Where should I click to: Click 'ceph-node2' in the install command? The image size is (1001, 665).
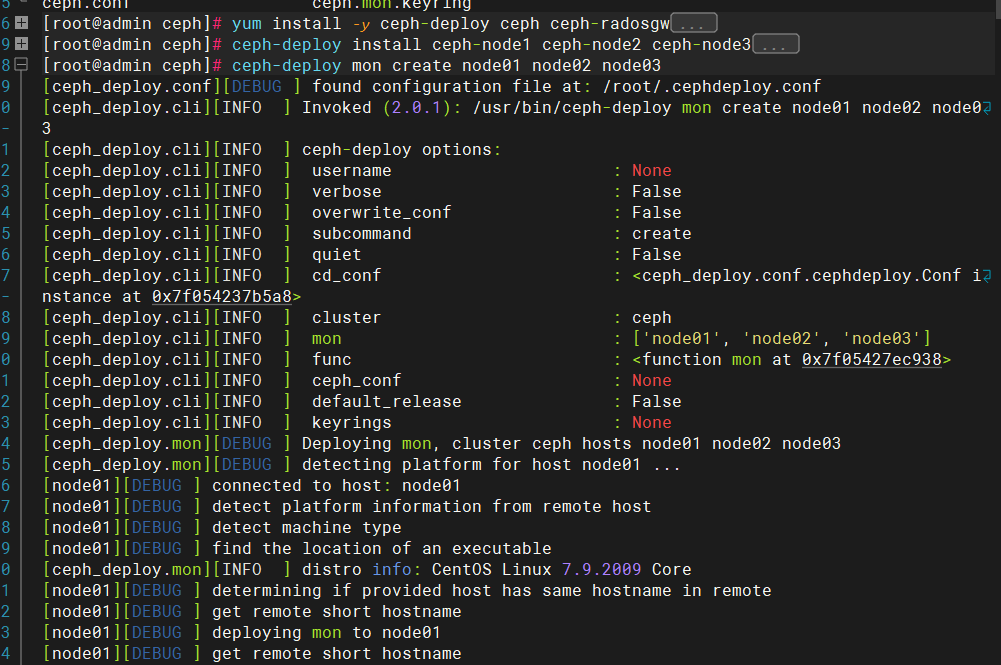click(x=591, y=45)
